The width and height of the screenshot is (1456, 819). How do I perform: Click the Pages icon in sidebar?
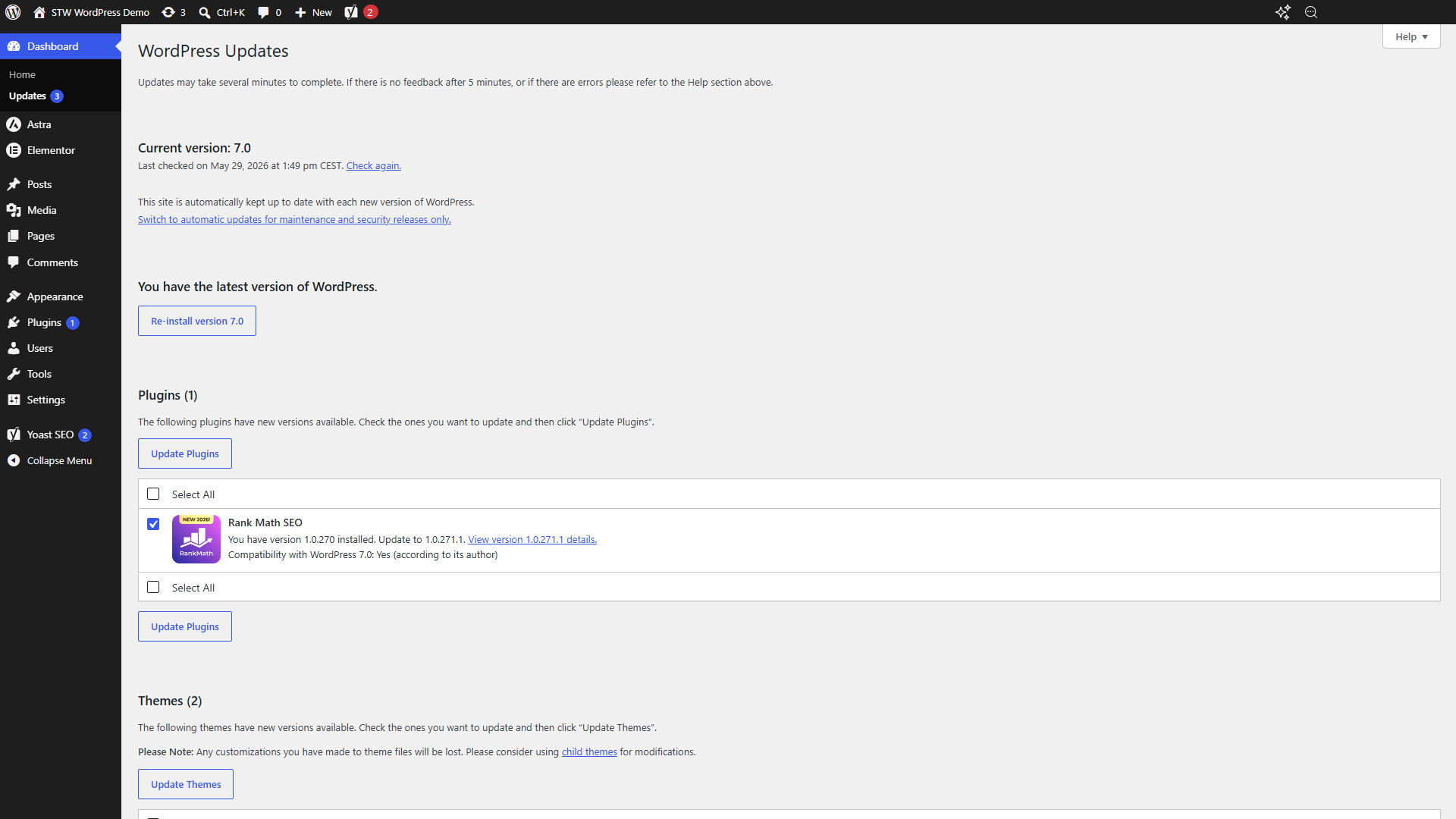(14, 236)
